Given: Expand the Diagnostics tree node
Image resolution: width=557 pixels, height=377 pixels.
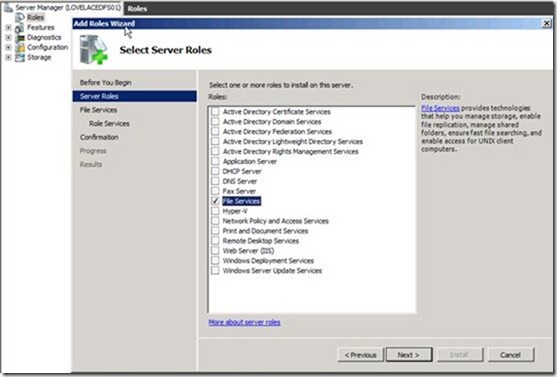Looking at the screenshot, I should tap(8, 37).
